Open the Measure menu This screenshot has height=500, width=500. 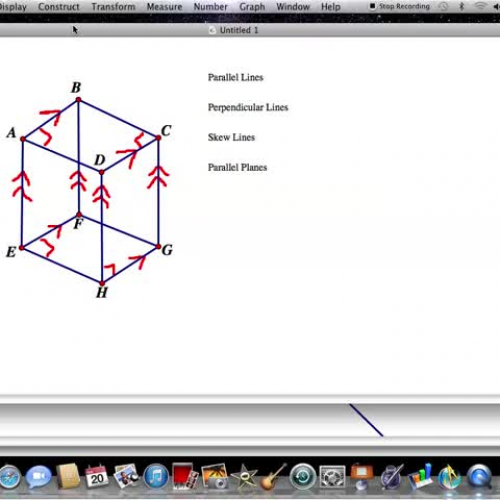click(164, 7)
